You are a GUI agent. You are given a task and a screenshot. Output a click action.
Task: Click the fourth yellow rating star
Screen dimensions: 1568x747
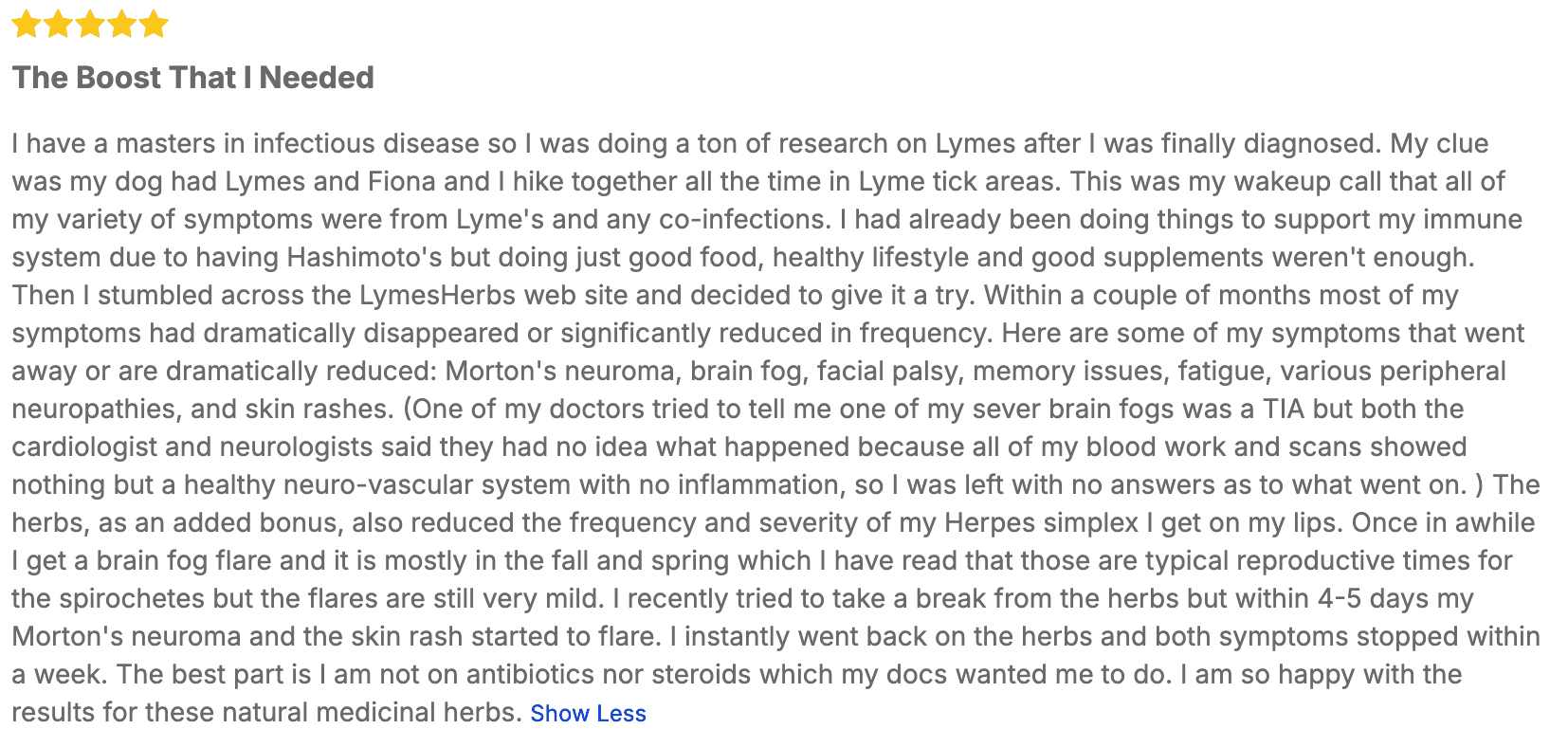pyautogui.click(x=121, y=24)
